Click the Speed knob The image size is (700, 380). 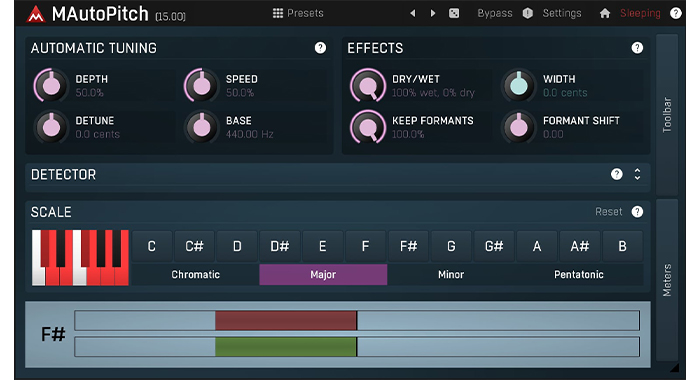[201, 85]
